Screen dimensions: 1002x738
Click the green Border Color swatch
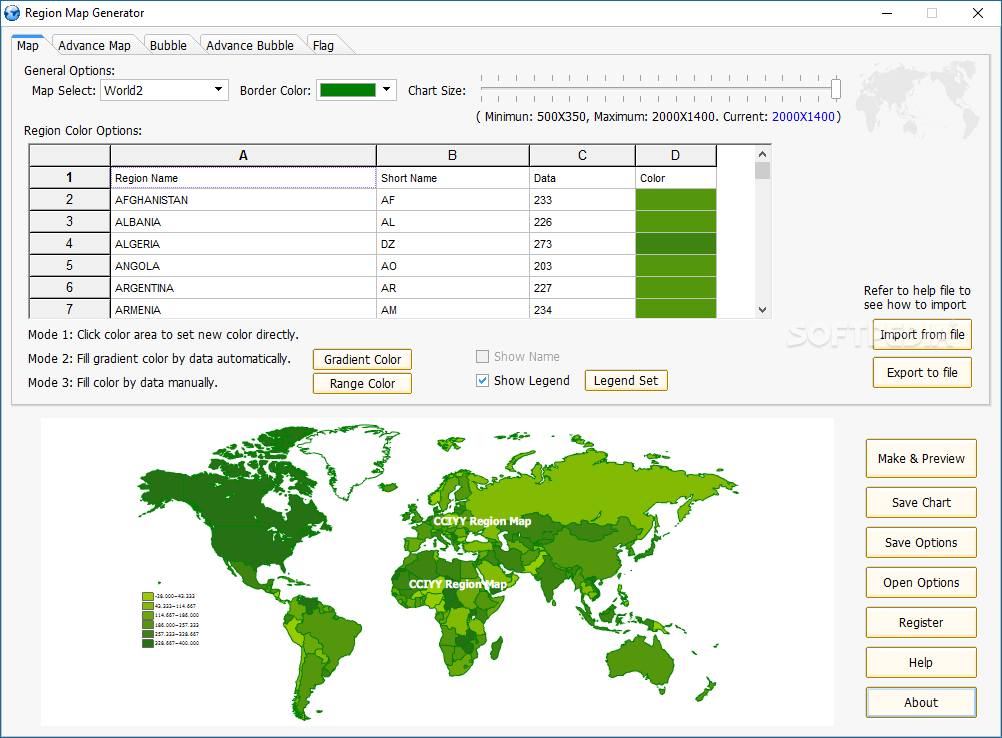(348, 90)
